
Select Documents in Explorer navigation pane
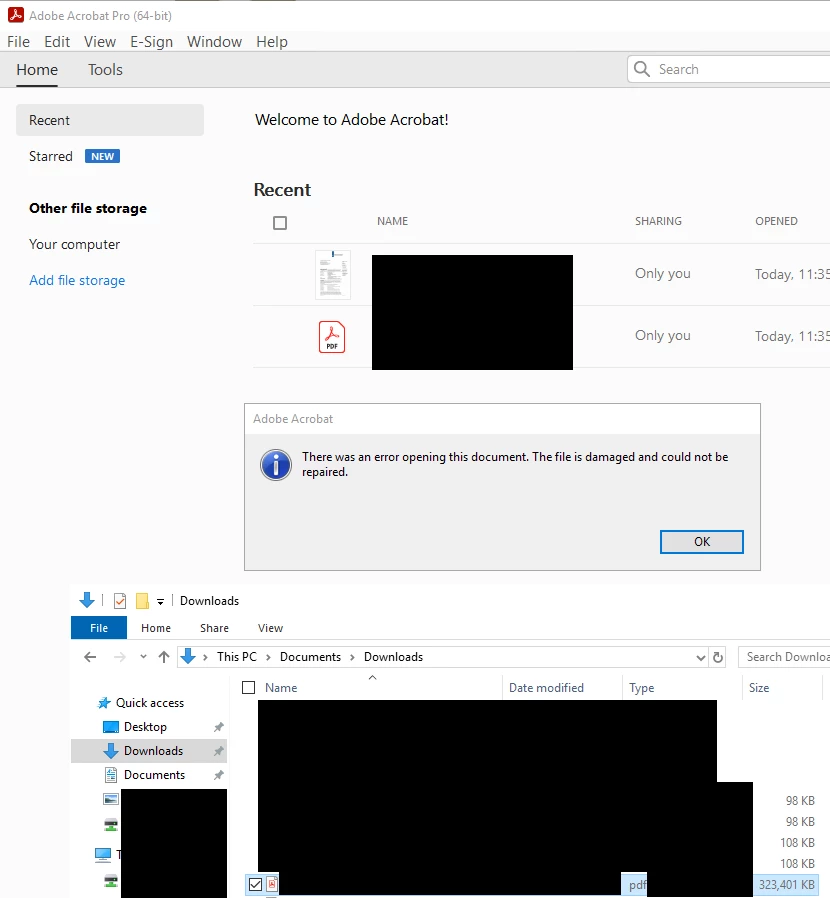(154, 775)
